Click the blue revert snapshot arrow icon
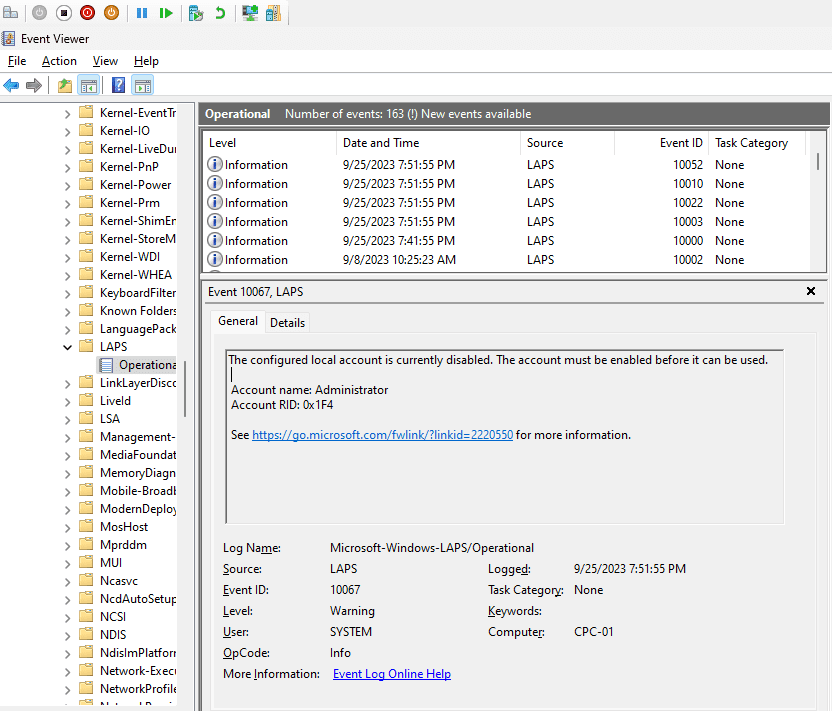The image size is (832, 711). [x=219, y=13]
